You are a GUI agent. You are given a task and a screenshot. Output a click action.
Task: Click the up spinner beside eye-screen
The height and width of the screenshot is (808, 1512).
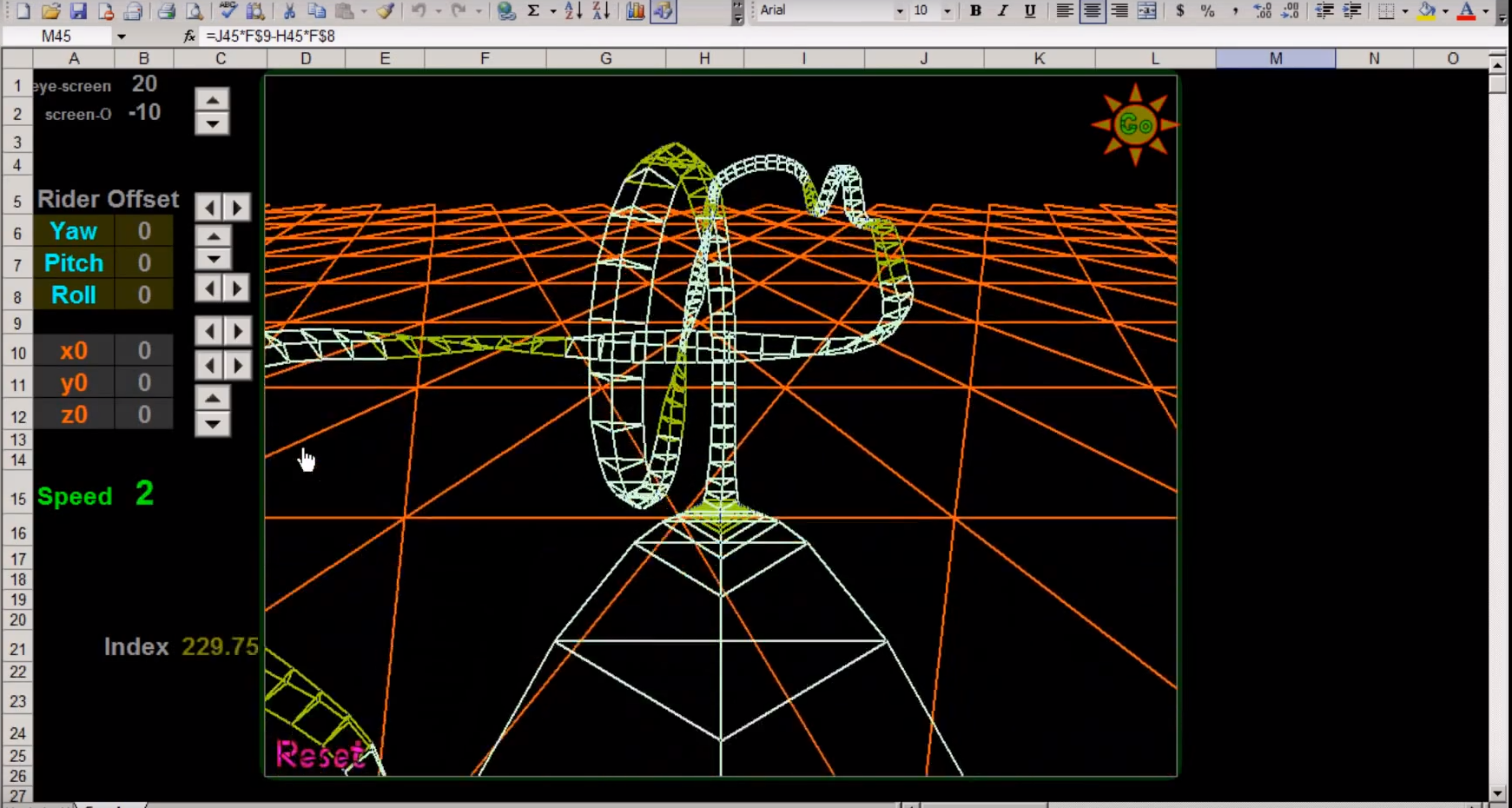click(212, 99)
